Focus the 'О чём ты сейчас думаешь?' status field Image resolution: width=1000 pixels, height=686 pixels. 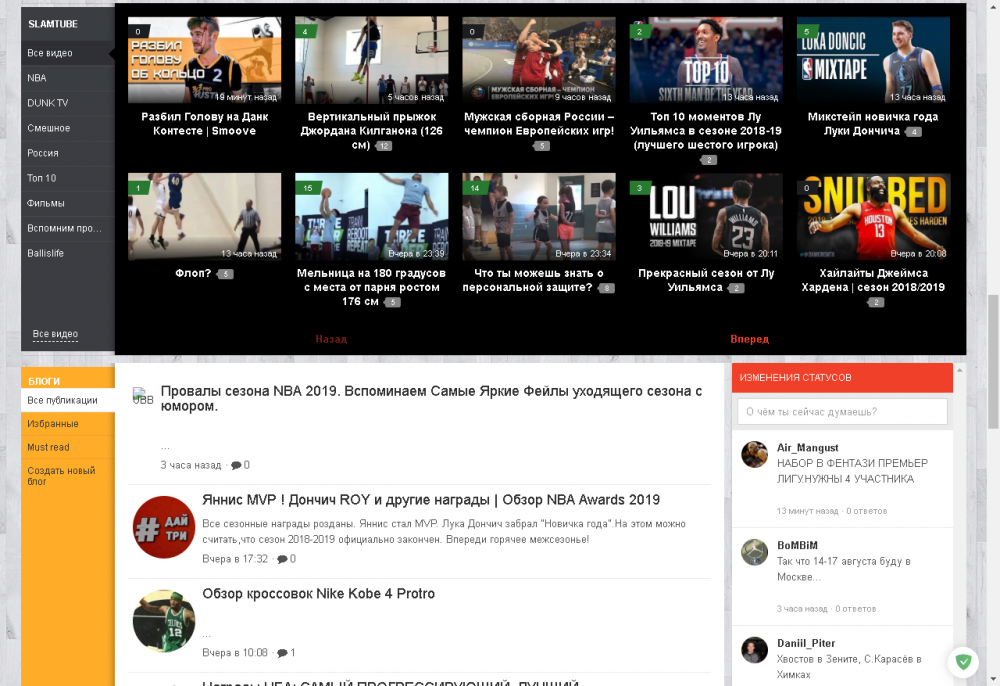coord(842,412)
